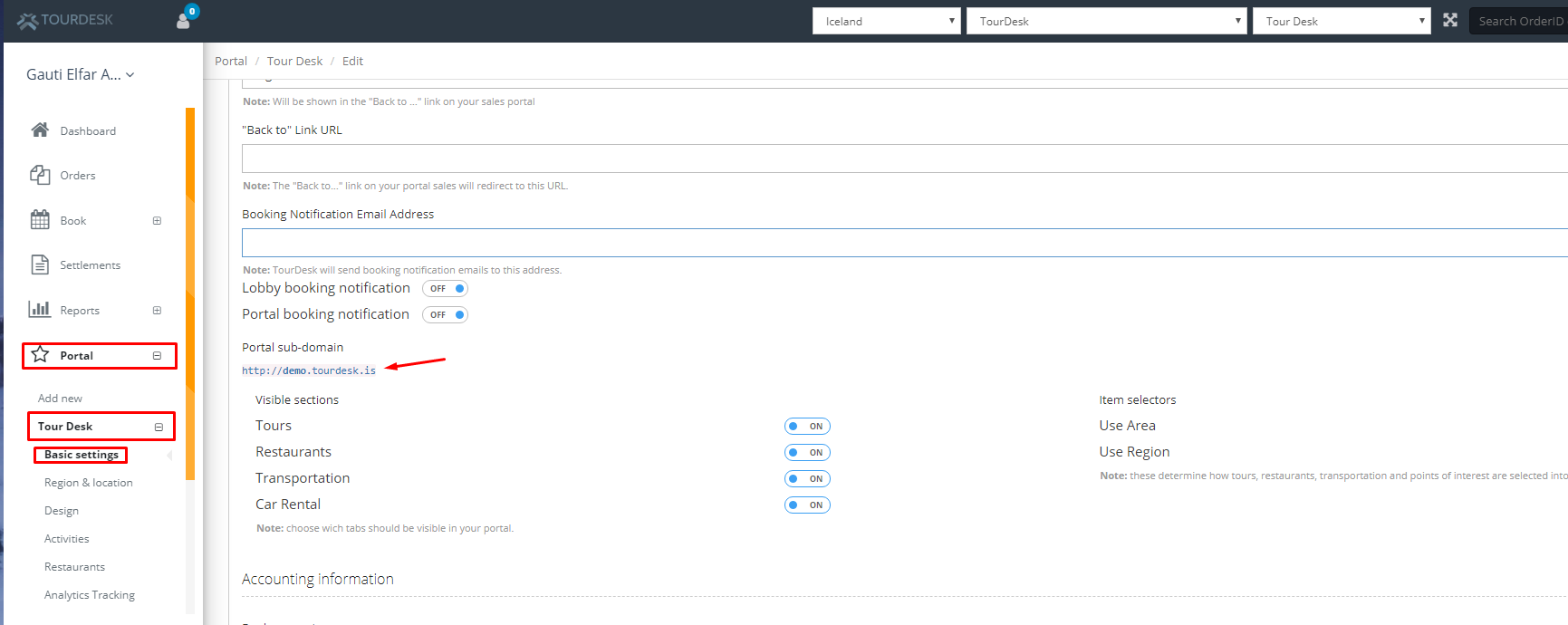This screenshot has width=1568, height=625.
Task: Expand the Book submenu
Action: click(x=157, y=221)
